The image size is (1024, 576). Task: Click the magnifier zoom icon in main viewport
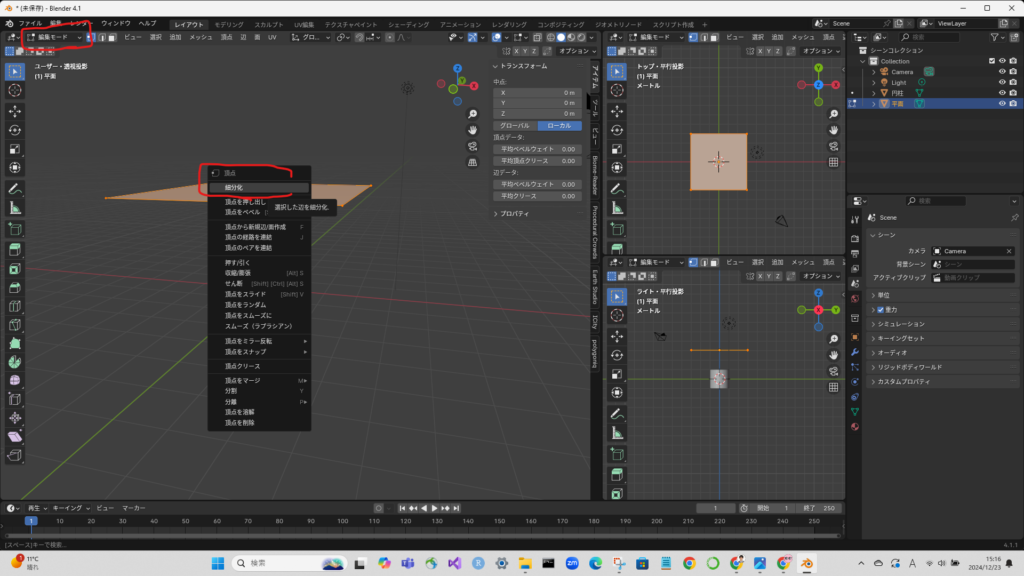(472, 113)
